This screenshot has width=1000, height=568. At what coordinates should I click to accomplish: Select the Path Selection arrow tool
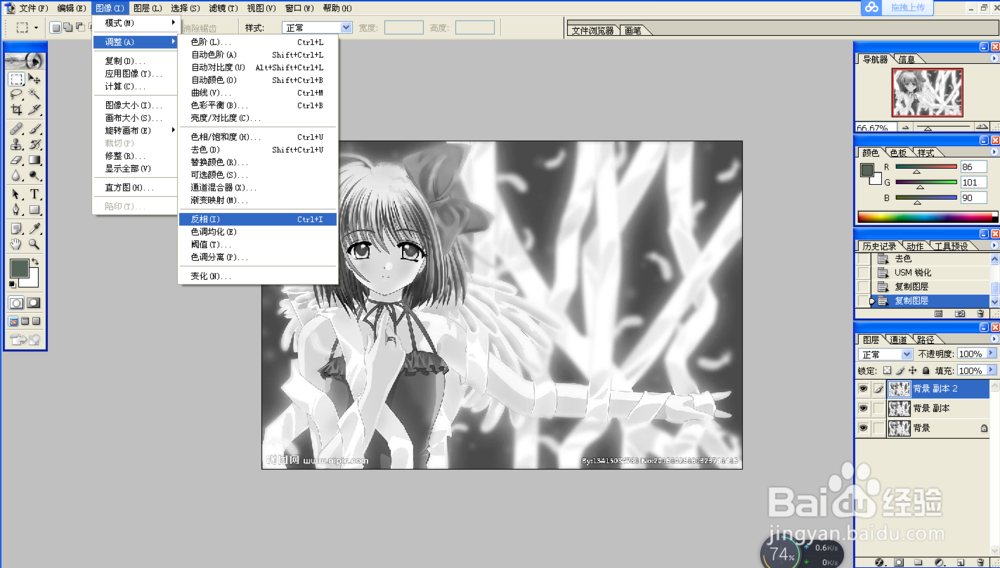pyautogui.click(x=17, y=194)
